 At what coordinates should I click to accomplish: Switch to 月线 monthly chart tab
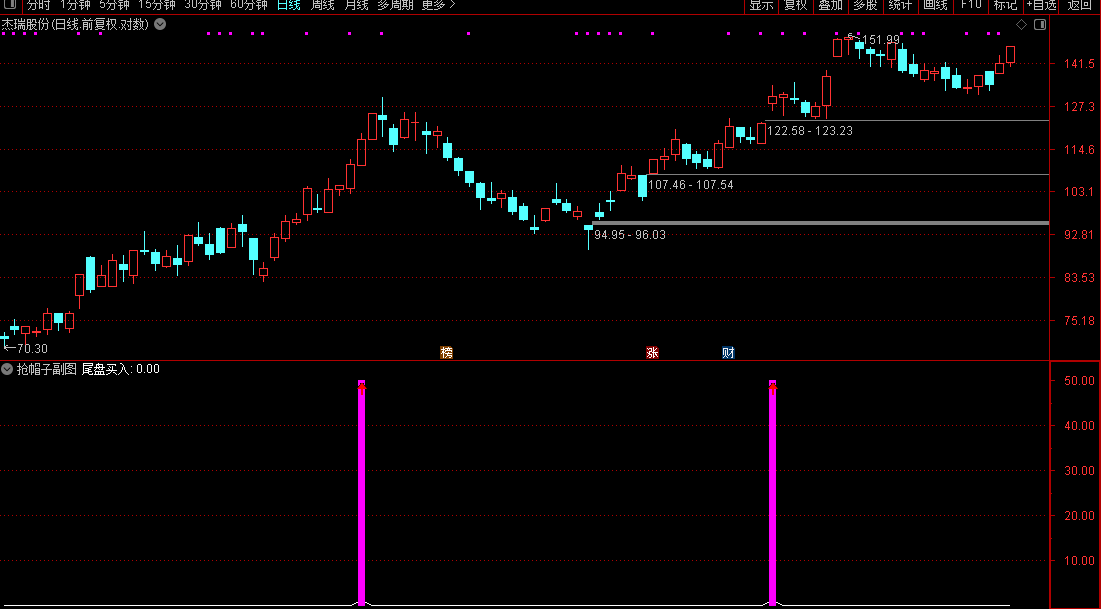(357, 5)
